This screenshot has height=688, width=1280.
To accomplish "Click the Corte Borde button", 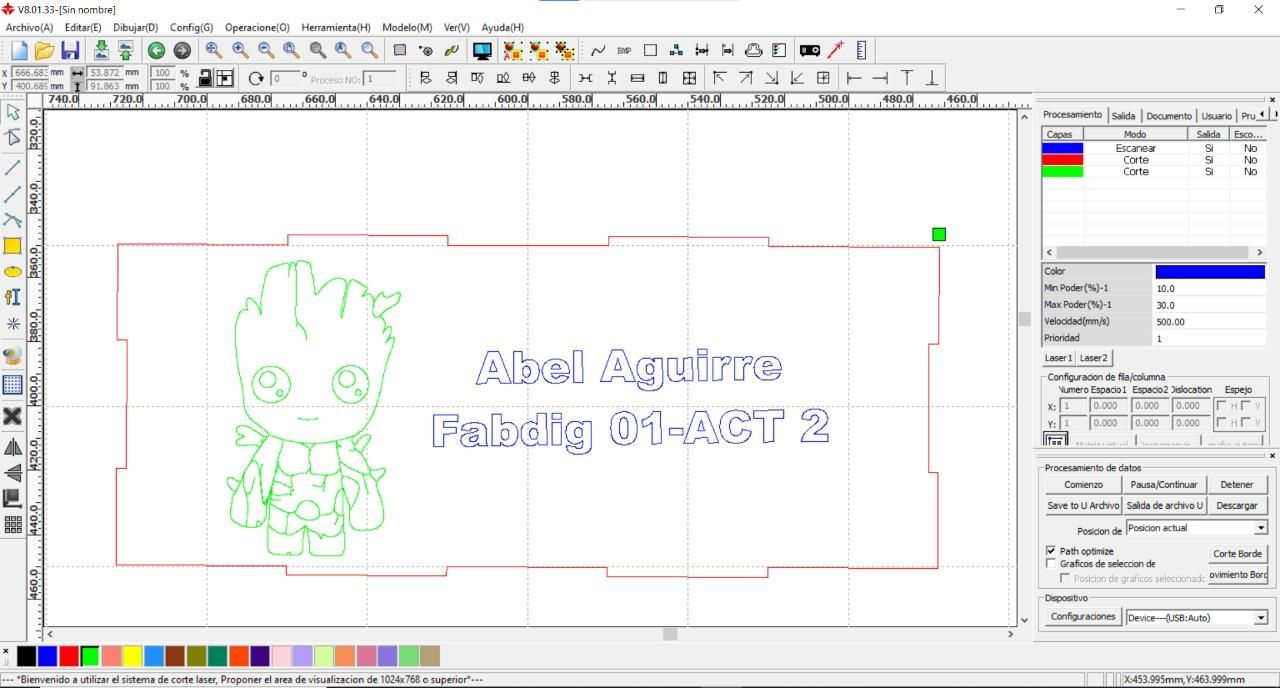I will [x=1238, y=554].
